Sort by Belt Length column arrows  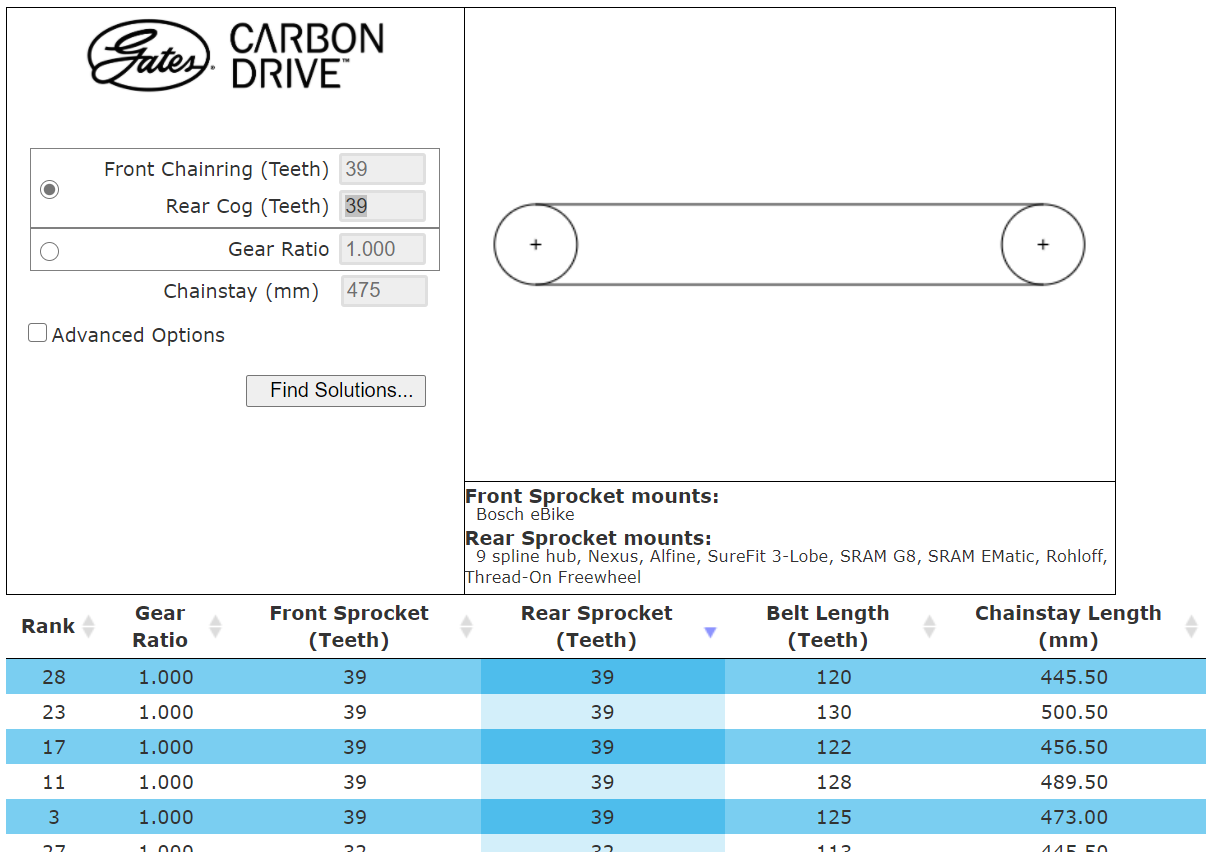[x=929, y=627]
